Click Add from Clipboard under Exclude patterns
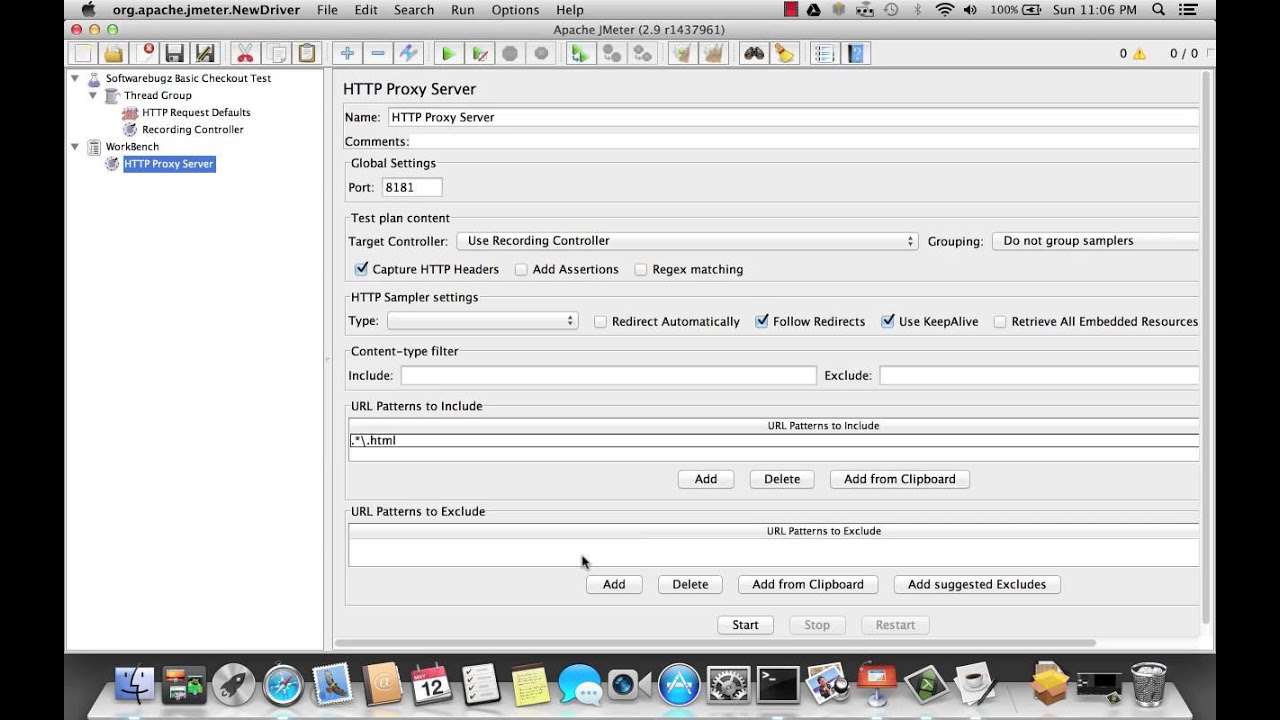This screenshot has height=720, width=1280. coord(808,585)
